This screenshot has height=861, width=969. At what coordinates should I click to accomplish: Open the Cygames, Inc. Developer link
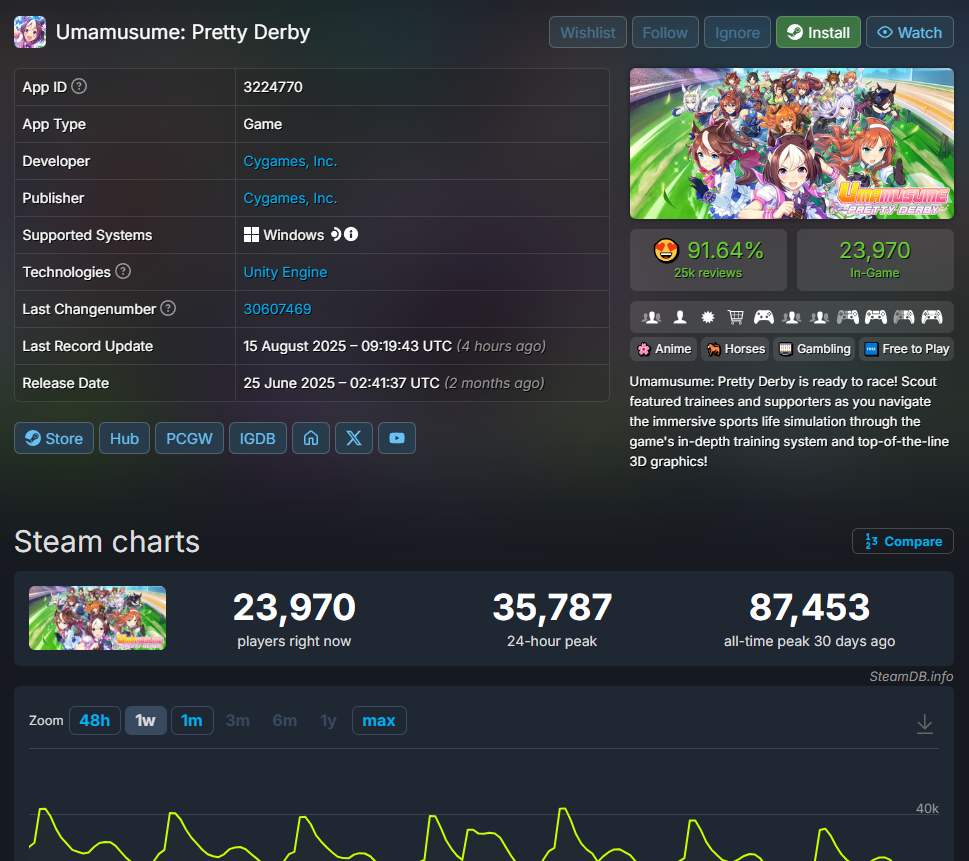pos(290,161)
